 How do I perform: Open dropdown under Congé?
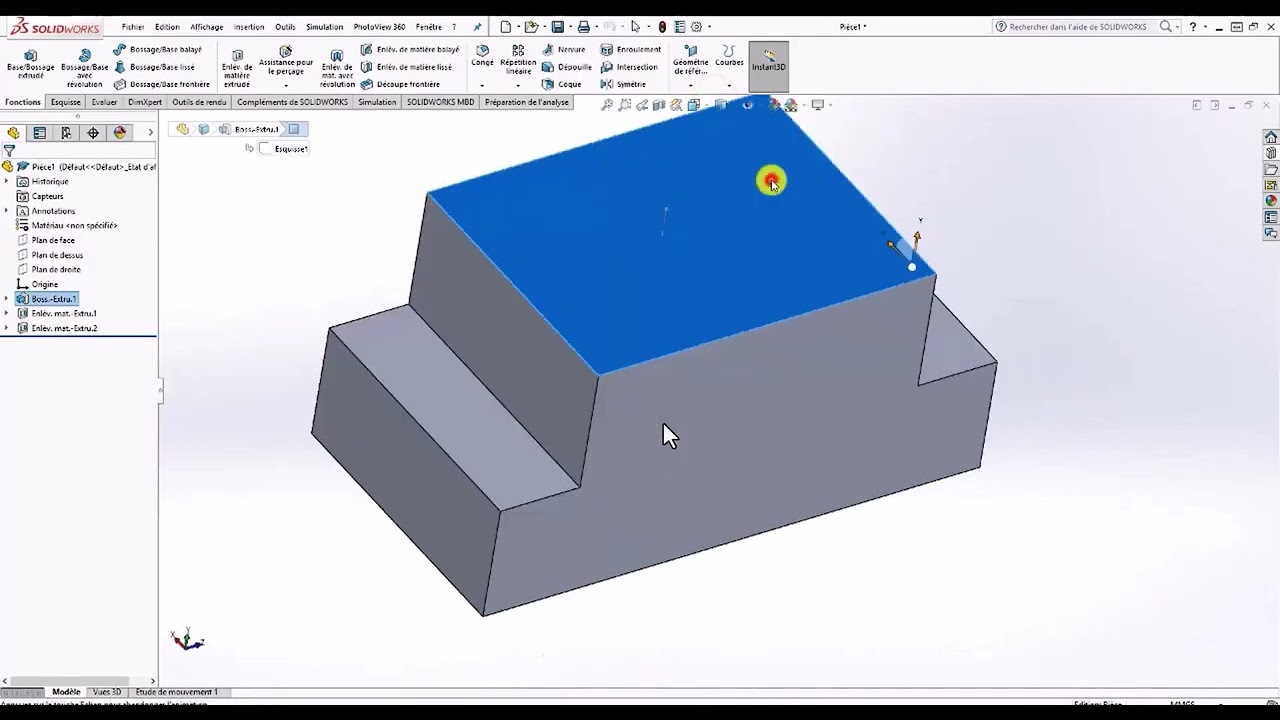[x=482, y=85]
